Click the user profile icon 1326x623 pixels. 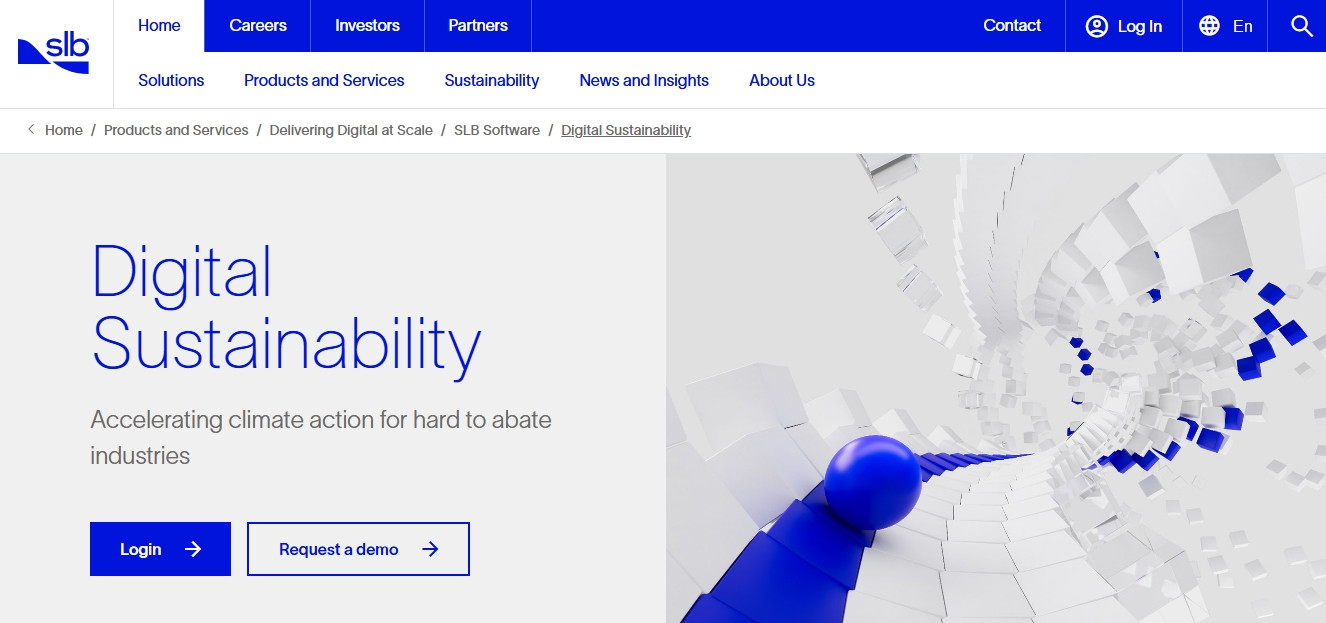1097,26
